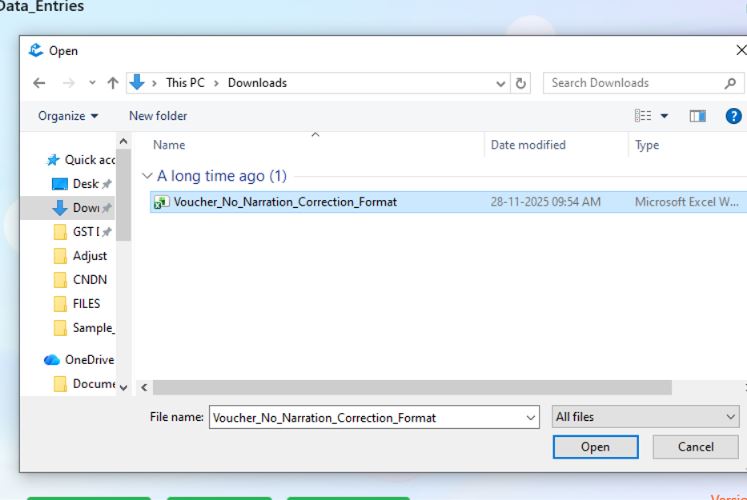Select Desktop in navigation pane
Image resolution: width=747 pixels, height=500 pixels.
tap(86, 184)
